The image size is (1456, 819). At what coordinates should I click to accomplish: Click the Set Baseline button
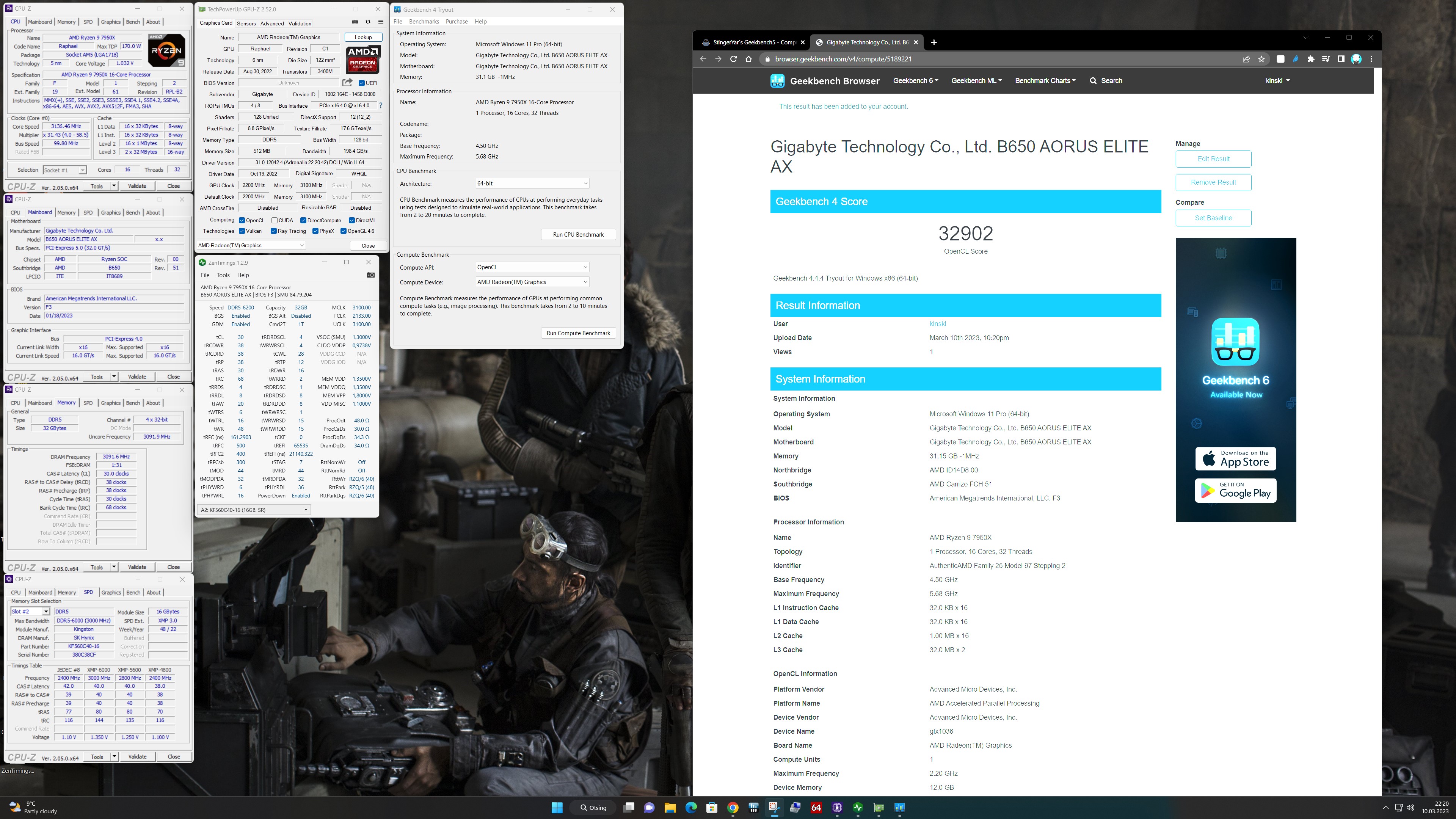[1213, 218]
